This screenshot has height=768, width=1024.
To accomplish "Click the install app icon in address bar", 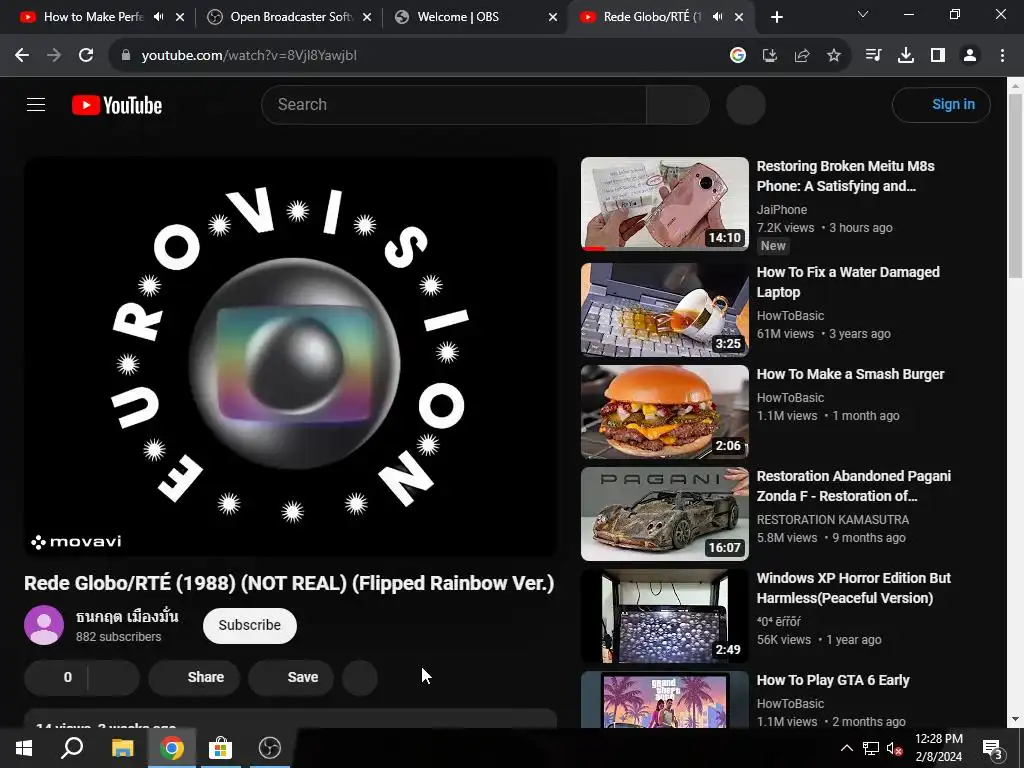I will [x=770, y=56].
